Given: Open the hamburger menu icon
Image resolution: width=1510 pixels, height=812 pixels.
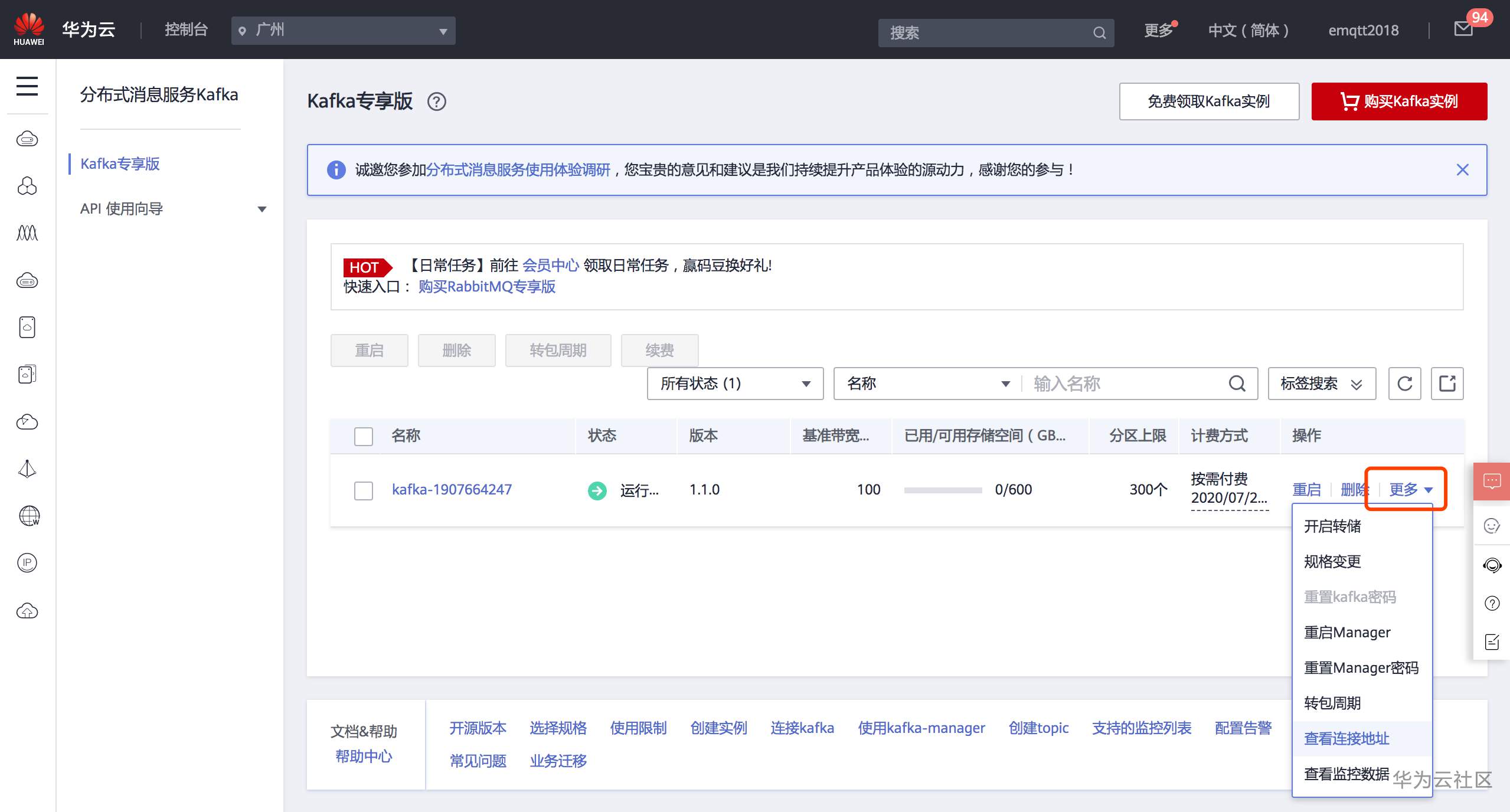Looking at the screenshot, I should click(x=27, y=86).
